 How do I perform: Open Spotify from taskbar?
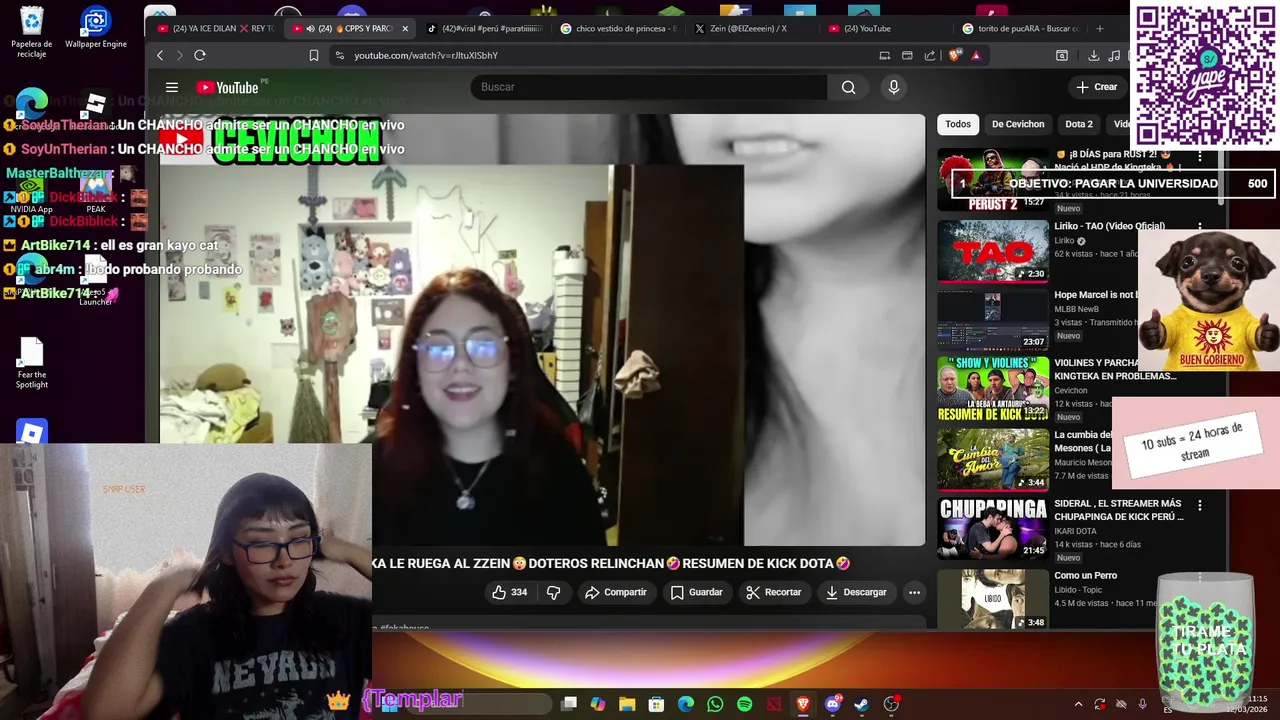(x=744, y=704)
